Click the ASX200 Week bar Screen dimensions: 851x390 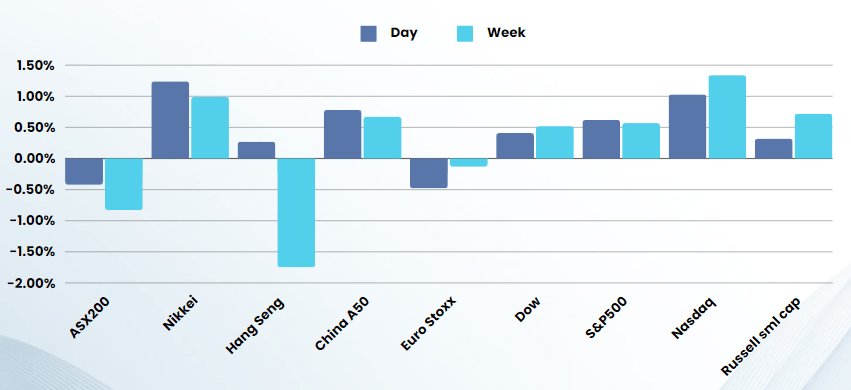pyautogui.click(x=124, y=184)
